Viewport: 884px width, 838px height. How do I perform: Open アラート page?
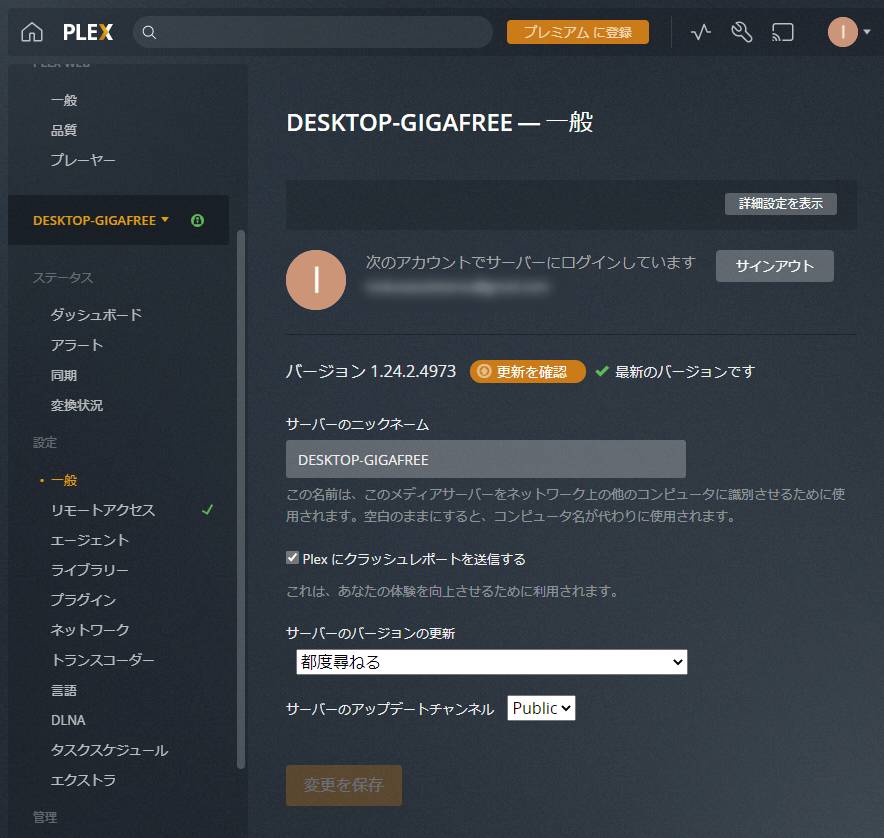77,345
